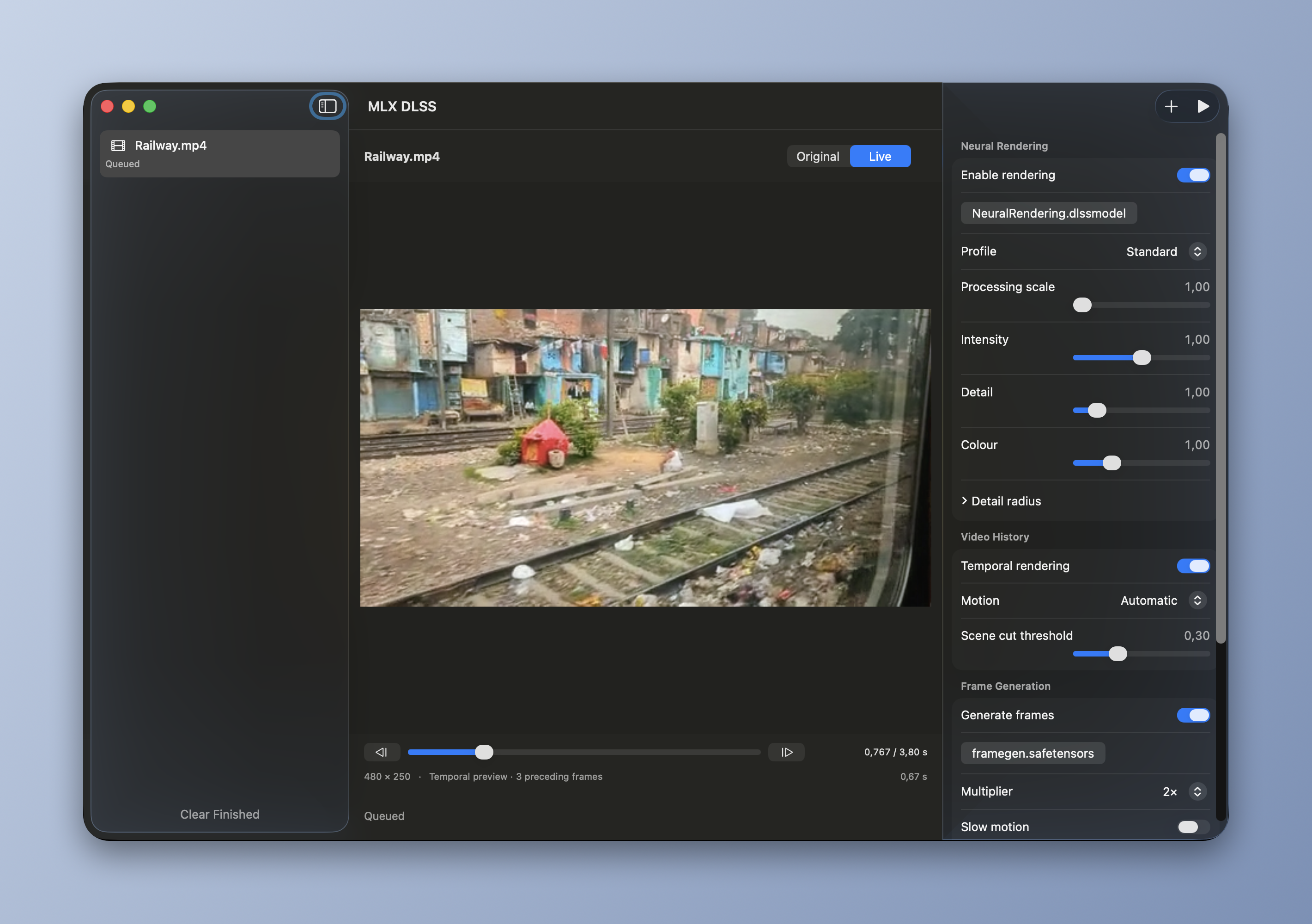Click the Railway video preview frame

[x=645, y=458]
